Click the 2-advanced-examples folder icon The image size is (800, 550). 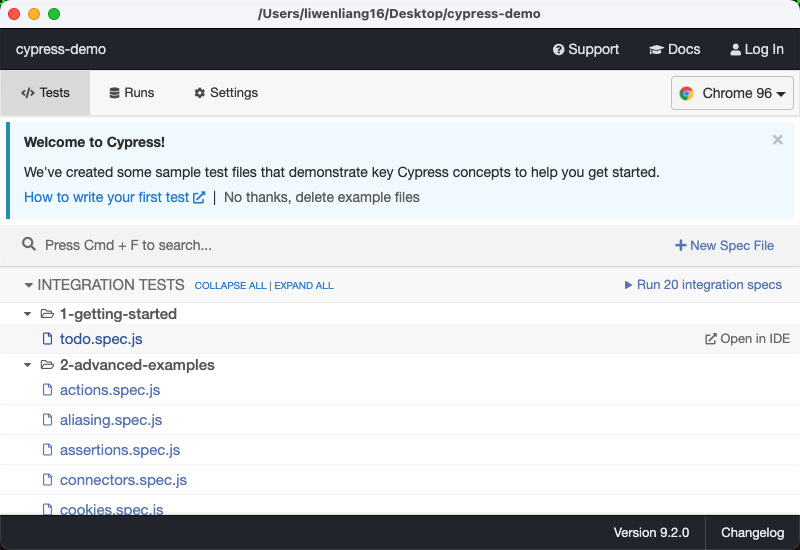[x=47, y=365]
